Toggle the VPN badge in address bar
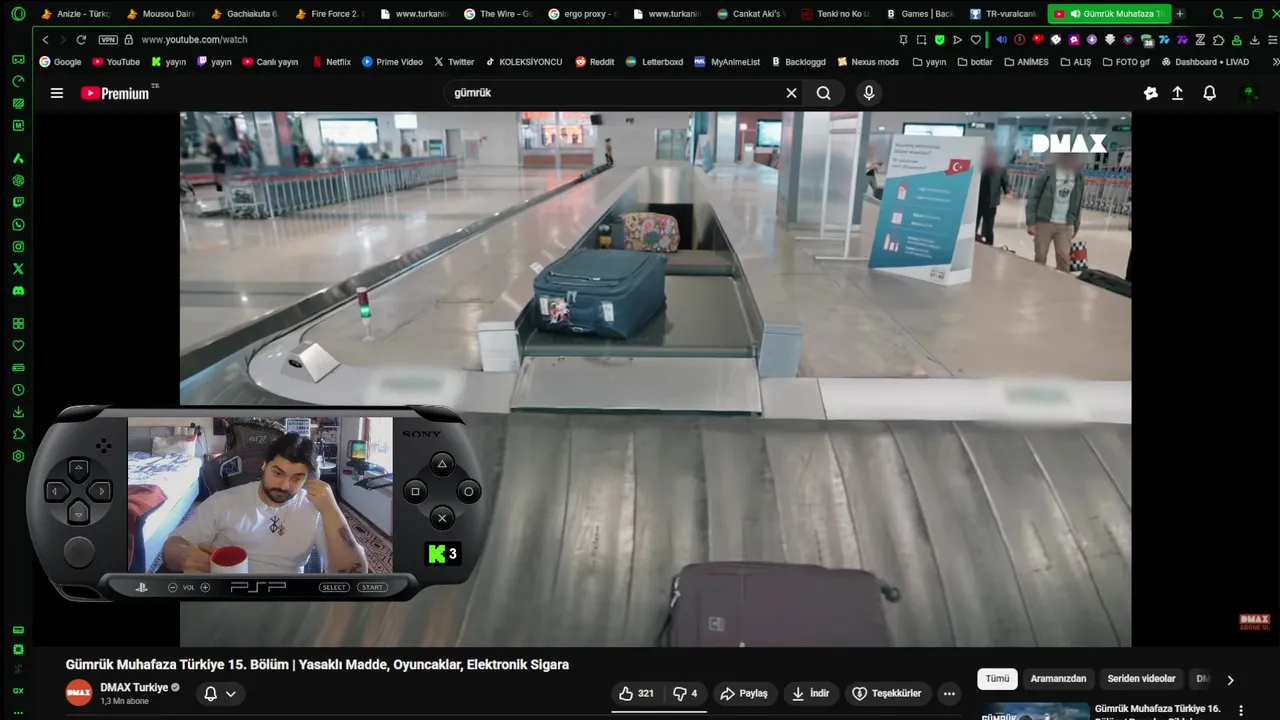Image resolution: width=1280 pixels, height=720 pixels. pos(107,40)
